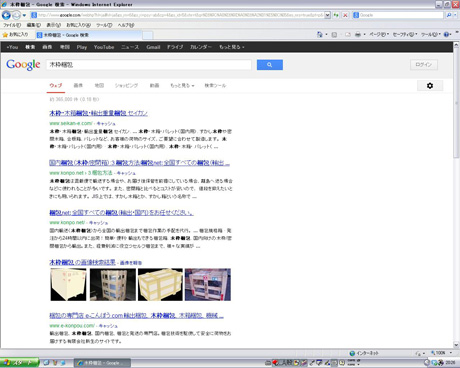Open the e-こんぽう.com result title link
The image size is (460, 368).
137,315
